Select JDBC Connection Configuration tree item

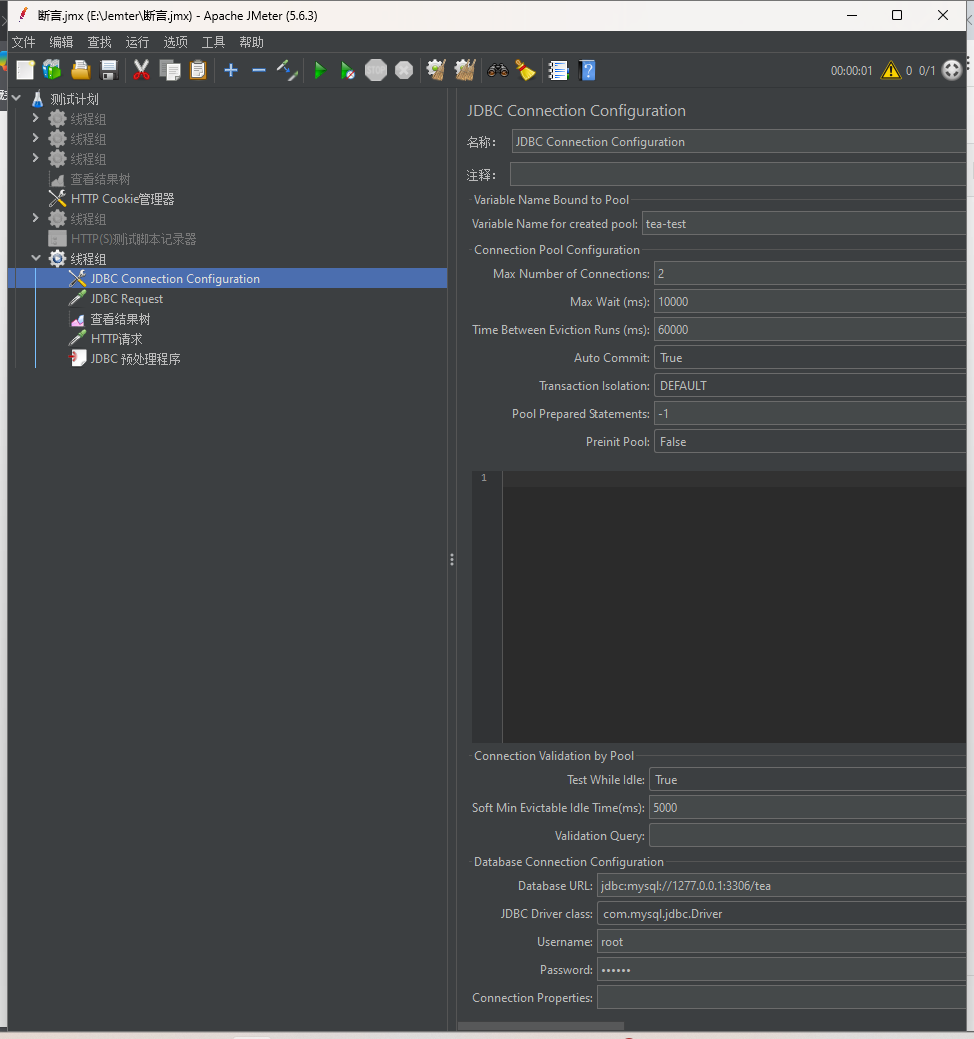tap(175, 279)
